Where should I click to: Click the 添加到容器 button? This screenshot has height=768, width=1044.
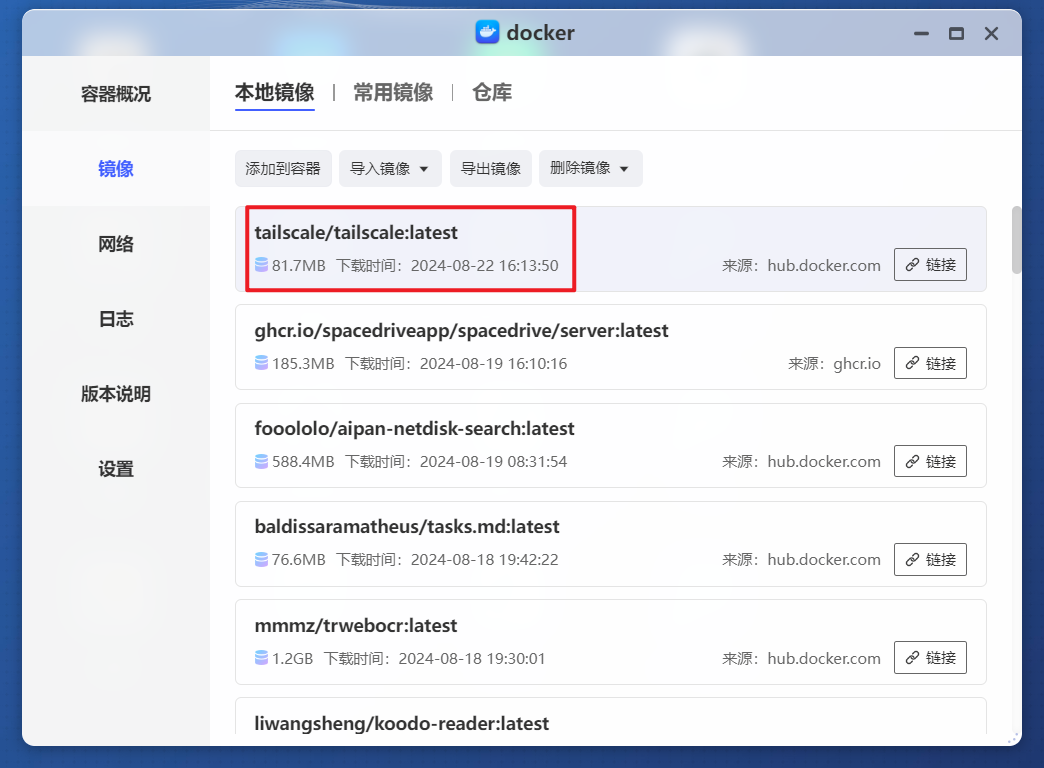click(283, 169)
